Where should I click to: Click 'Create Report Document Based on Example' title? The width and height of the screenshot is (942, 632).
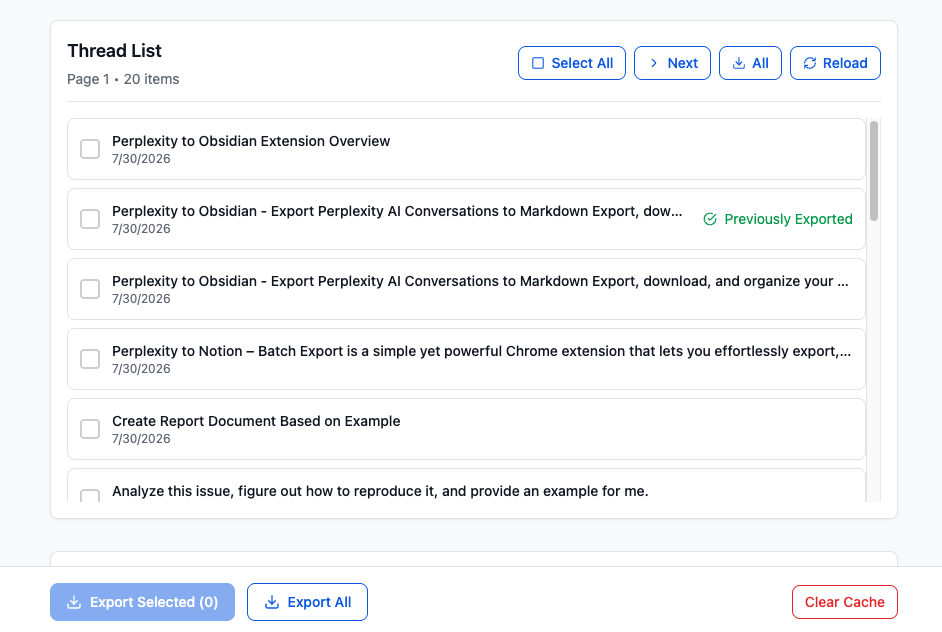[x=256, y=421]
